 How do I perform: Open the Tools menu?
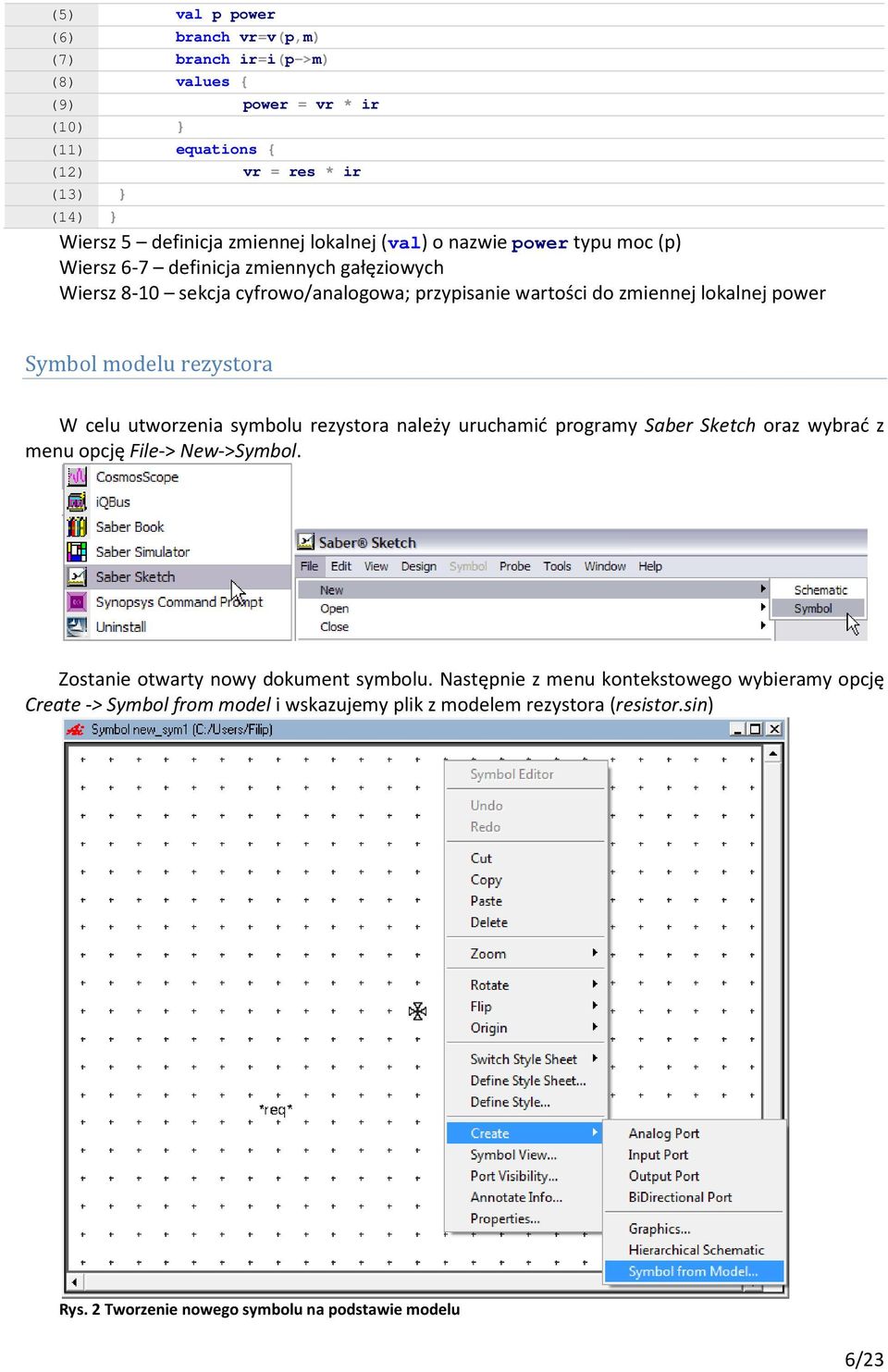(x=557, y=566)
